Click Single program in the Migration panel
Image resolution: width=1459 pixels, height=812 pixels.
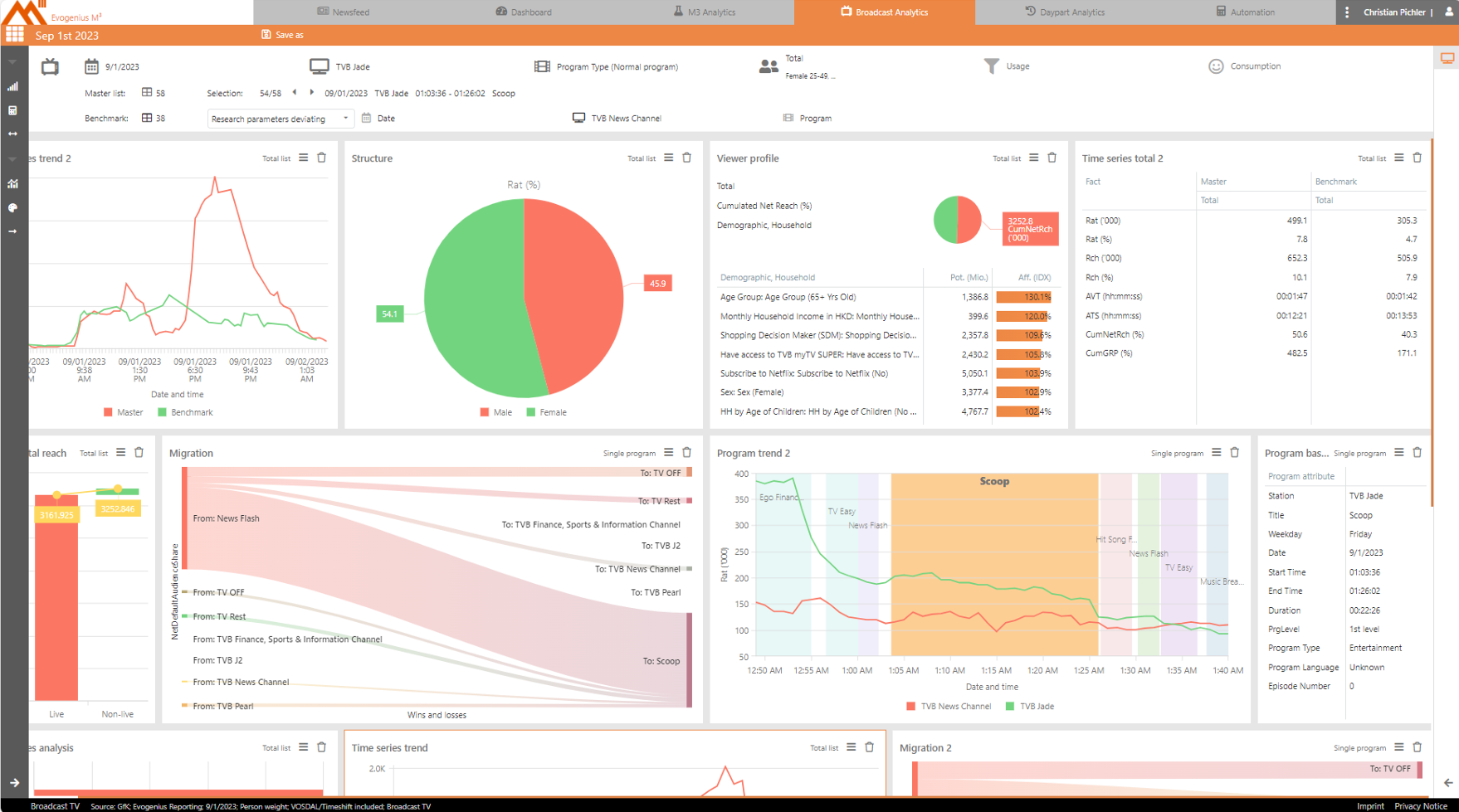click(x=629, y=453)
